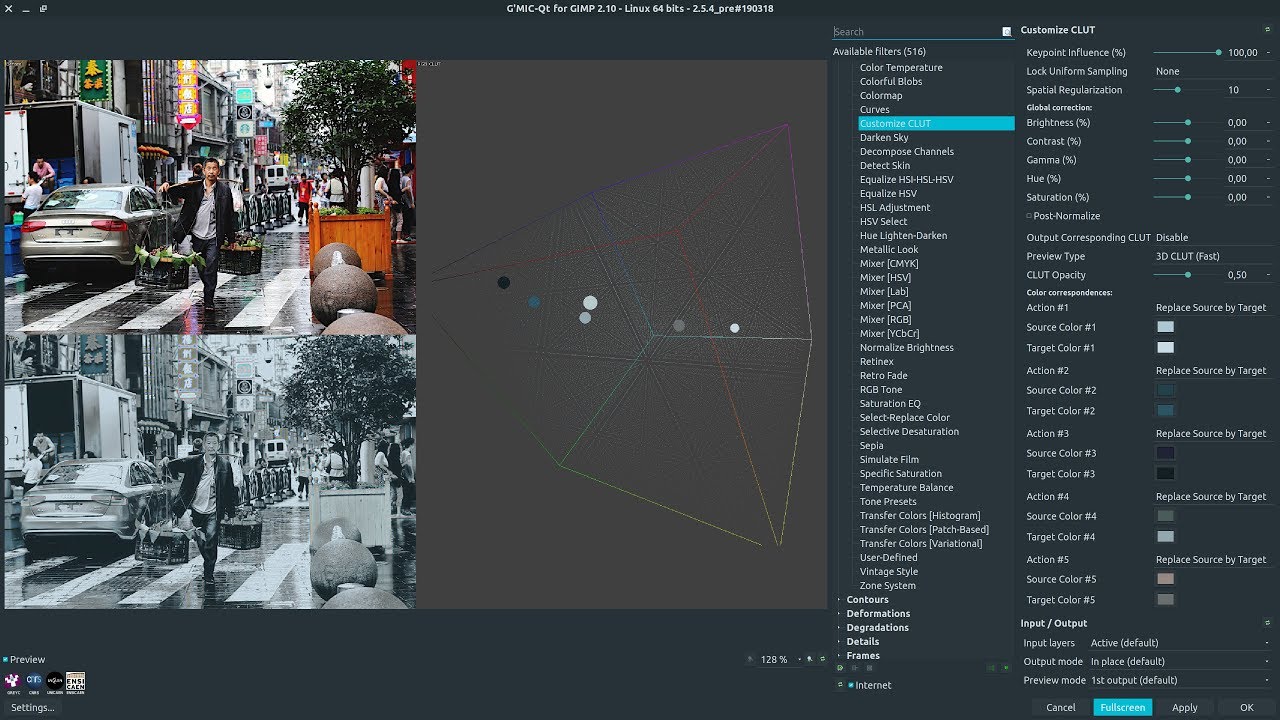Click the Settings... button
Image resolution: width=1280 pixels, height=720 pixels.
(33, 707)
